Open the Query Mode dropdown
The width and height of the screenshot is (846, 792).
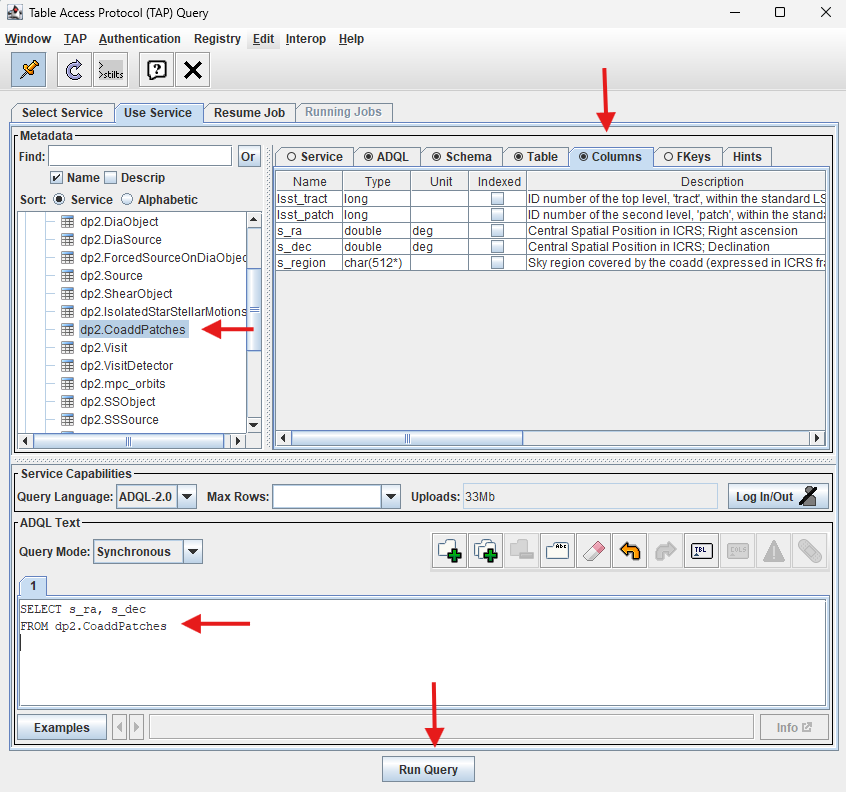pos(193,551)
